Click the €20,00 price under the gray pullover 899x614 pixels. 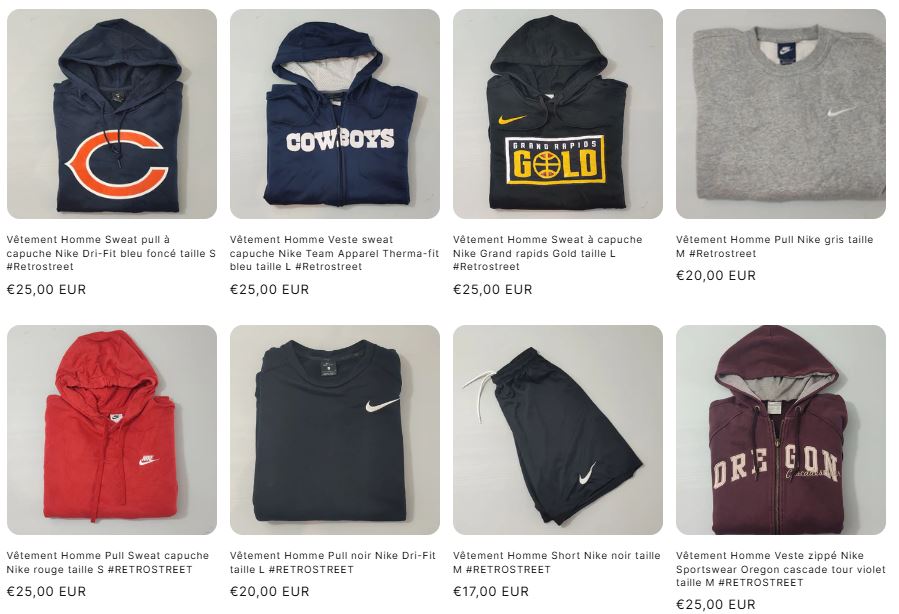[716, 276]
